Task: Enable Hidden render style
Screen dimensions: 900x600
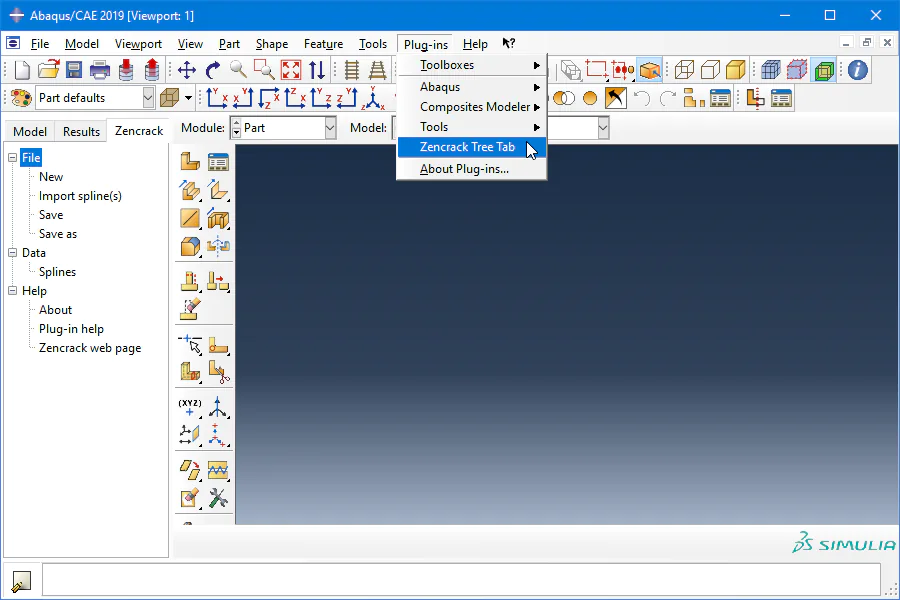Action: pos(710,70)
